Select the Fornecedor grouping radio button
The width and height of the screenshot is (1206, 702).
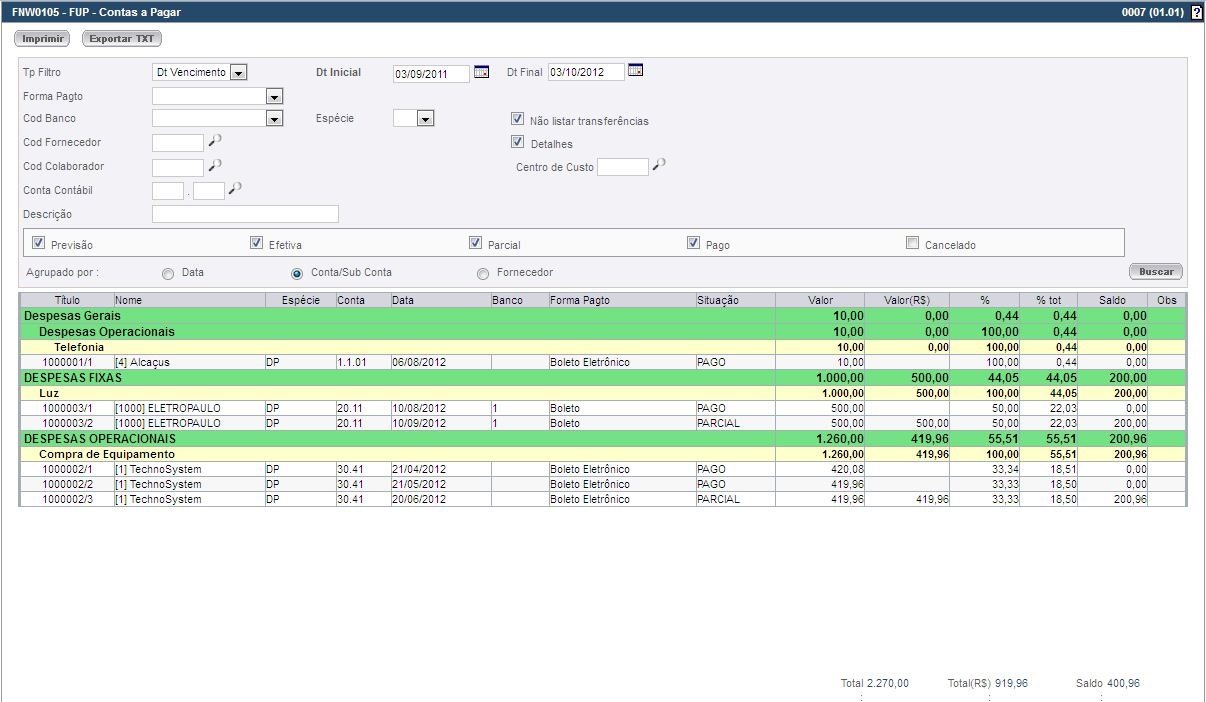pos(483,274)
